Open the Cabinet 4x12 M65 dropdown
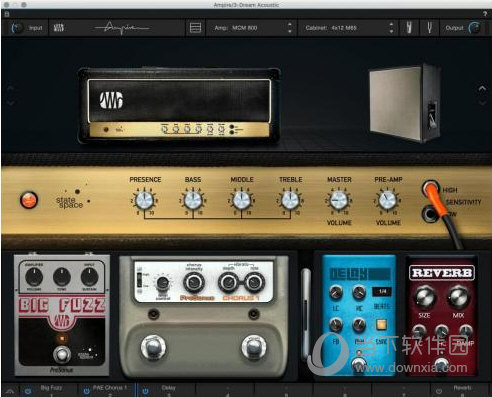Image resolution: width=492 pixels, height=397 pixels. (x=348, y=28)
